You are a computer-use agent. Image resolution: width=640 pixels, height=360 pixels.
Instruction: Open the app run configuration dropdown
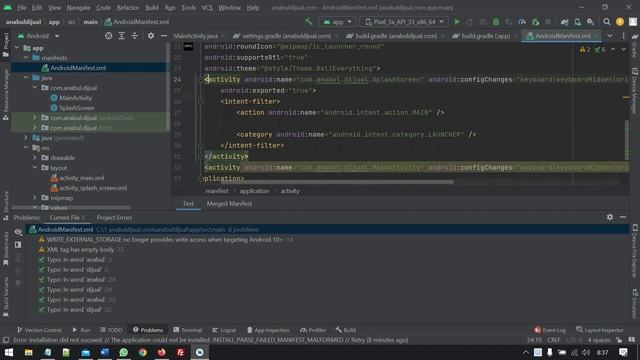(338, 22)
